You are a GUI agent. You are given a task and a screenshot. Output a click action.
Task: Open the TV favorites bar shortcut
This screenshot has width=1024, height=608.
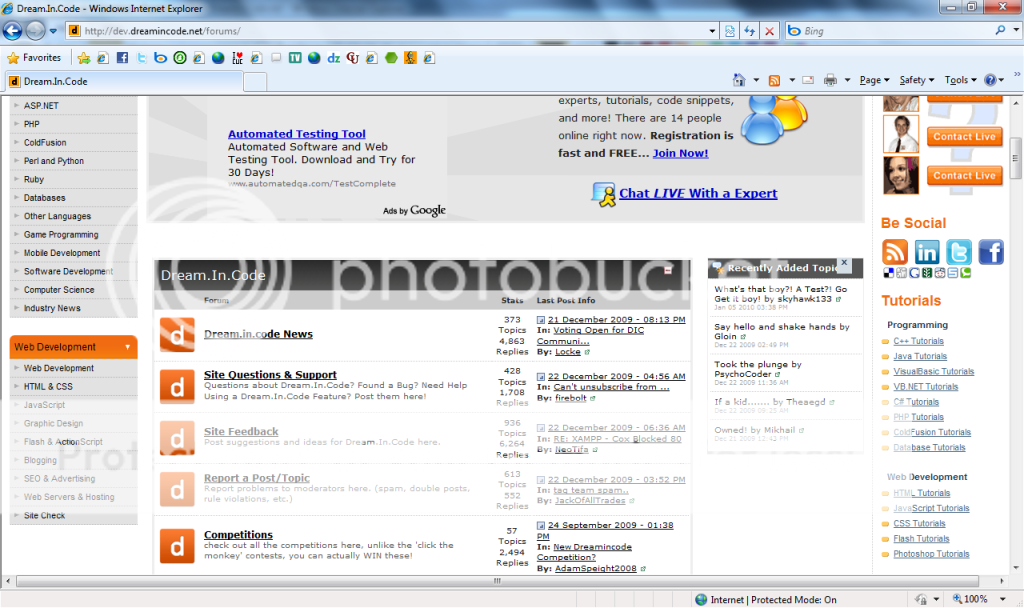(295, 57)
